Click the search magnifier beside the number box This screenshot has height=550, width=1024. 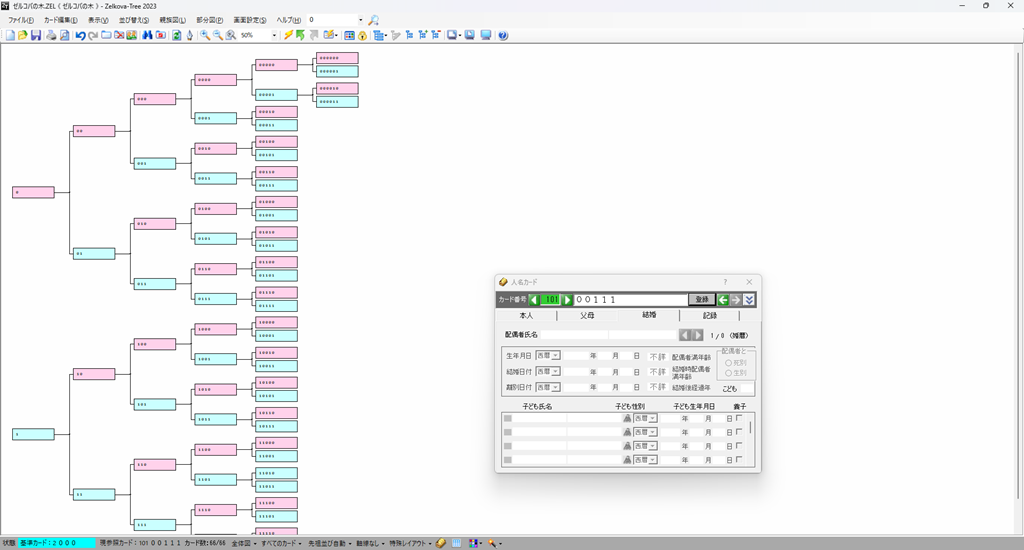coord(373,20)
